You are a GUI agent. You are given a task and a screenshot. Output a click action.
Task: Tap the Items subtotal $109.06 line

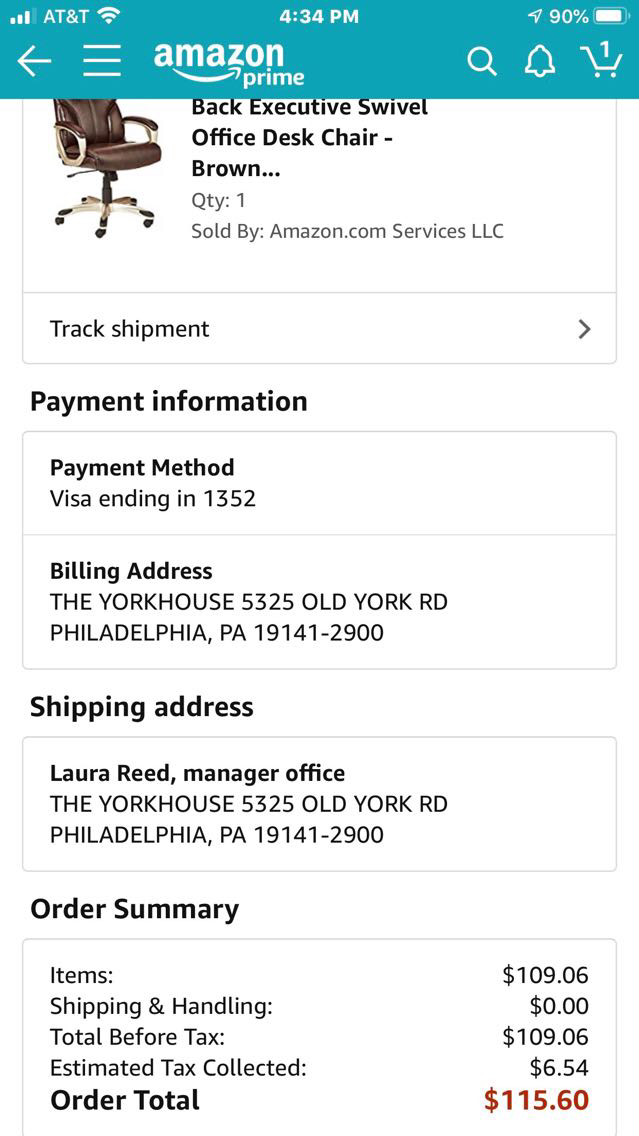[319, 975]
